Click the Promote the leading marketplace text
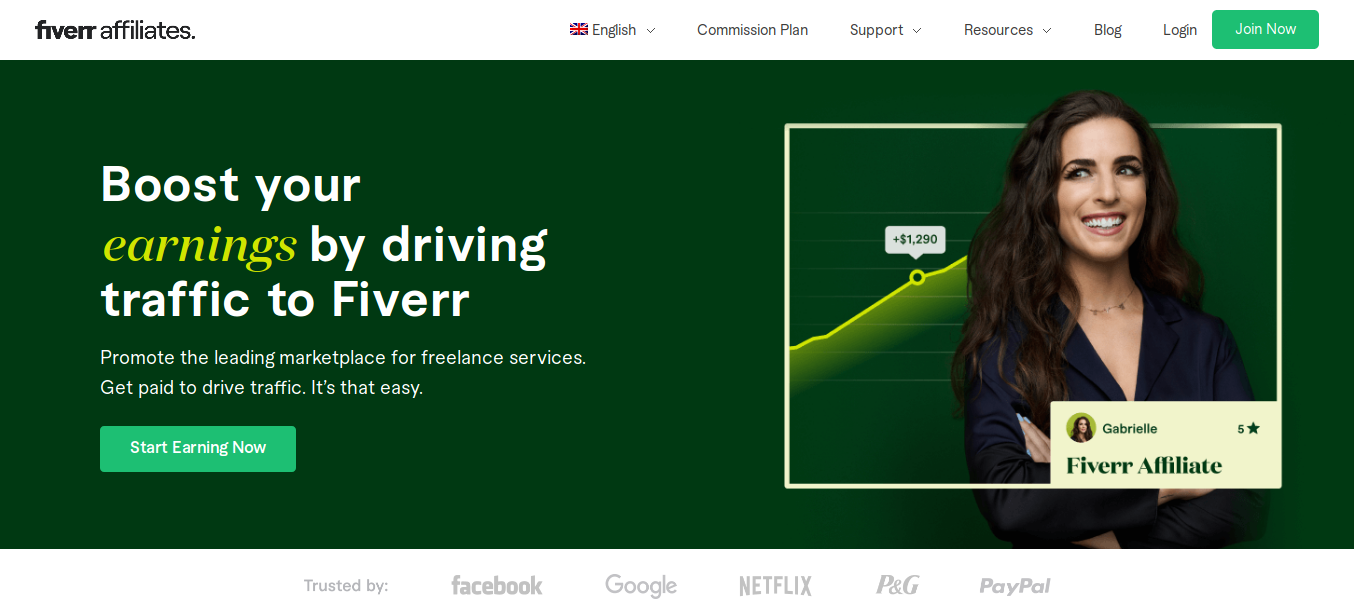 (343, 358)
